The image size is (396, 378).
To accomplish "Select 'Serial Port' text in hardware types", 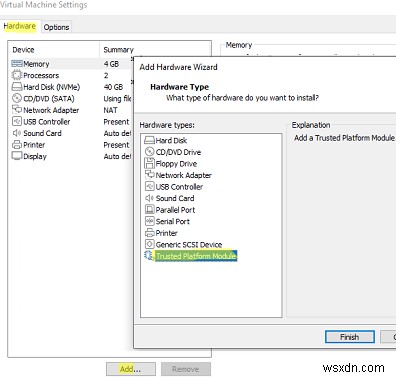I will click(x=173, y=221).
